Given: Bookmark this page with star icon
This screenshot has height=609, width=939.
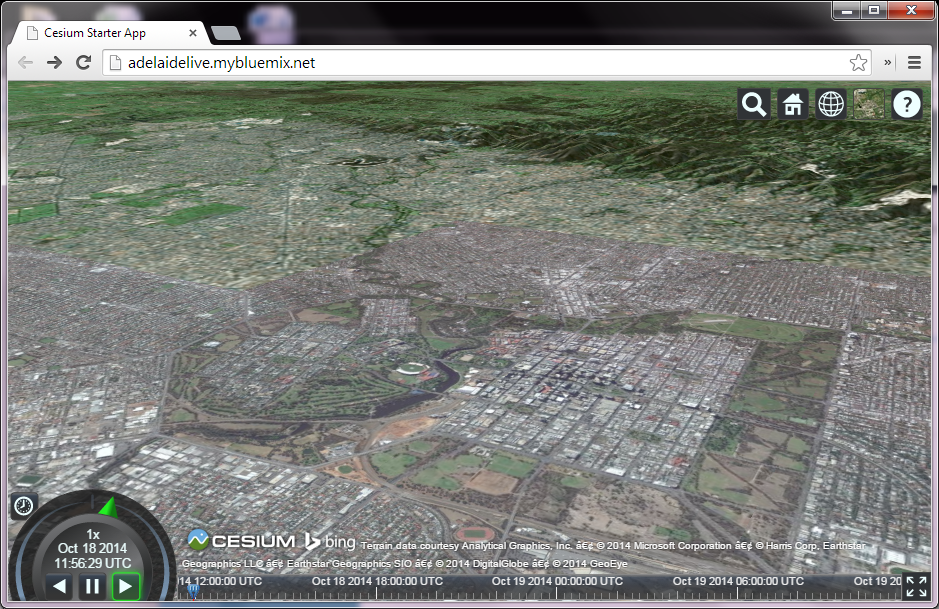Looking at the screenshot, I should coord(858,62).
